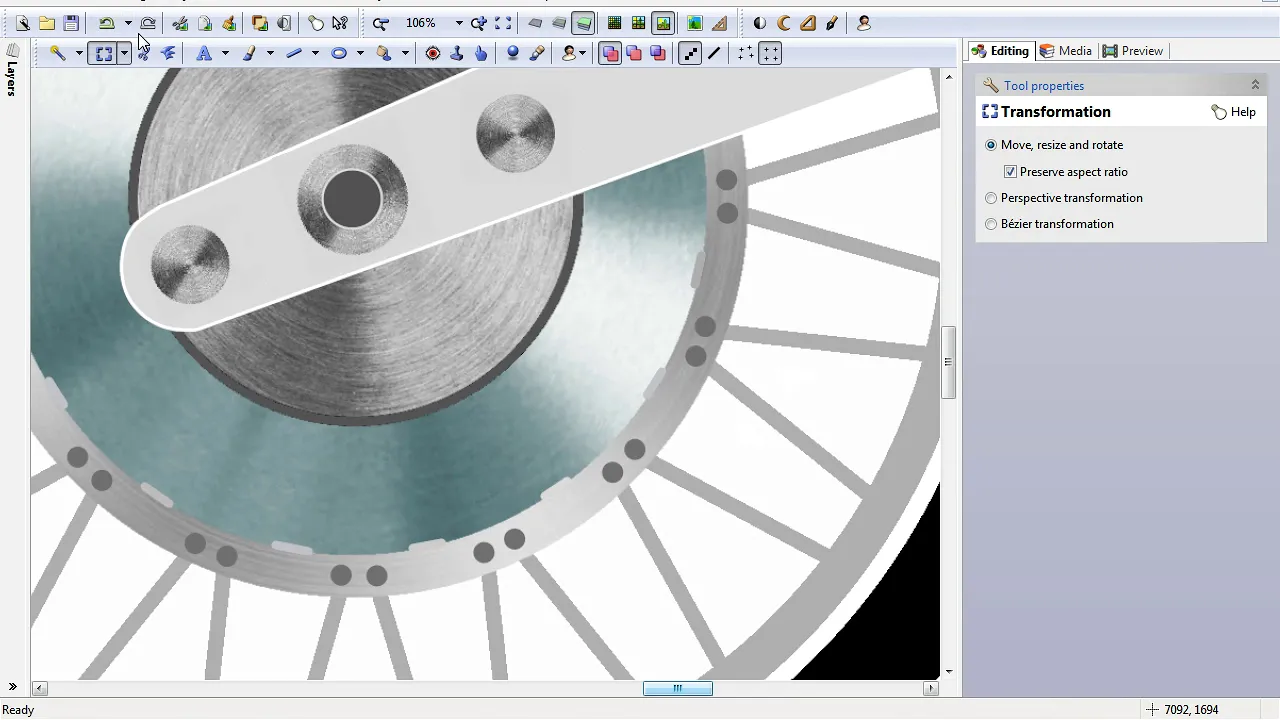
Task: Open the magic wand tool dropdown
Action: tap(79, 53)
